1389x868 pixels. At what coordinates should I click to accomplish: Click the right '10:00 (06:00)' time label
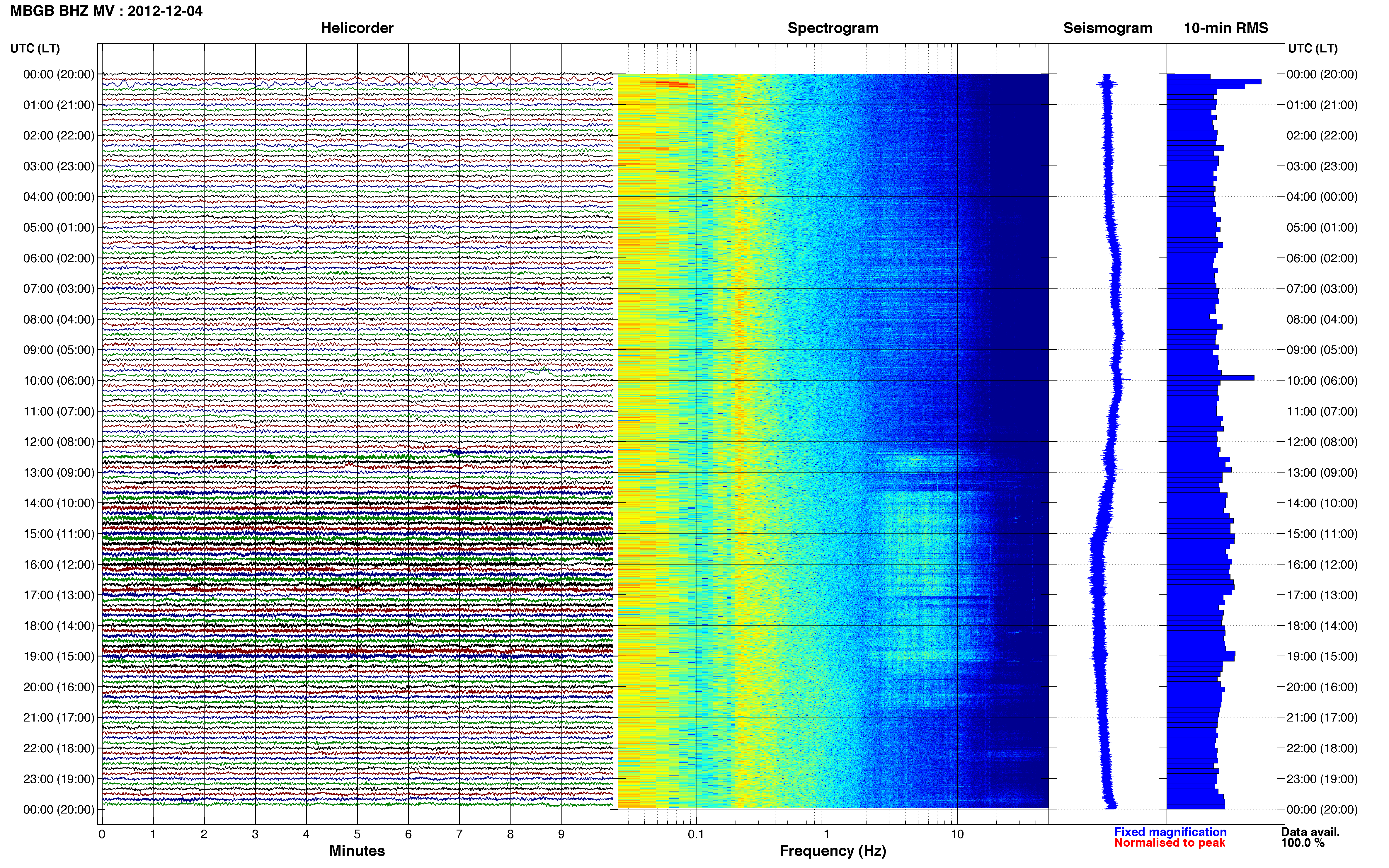1322,381
